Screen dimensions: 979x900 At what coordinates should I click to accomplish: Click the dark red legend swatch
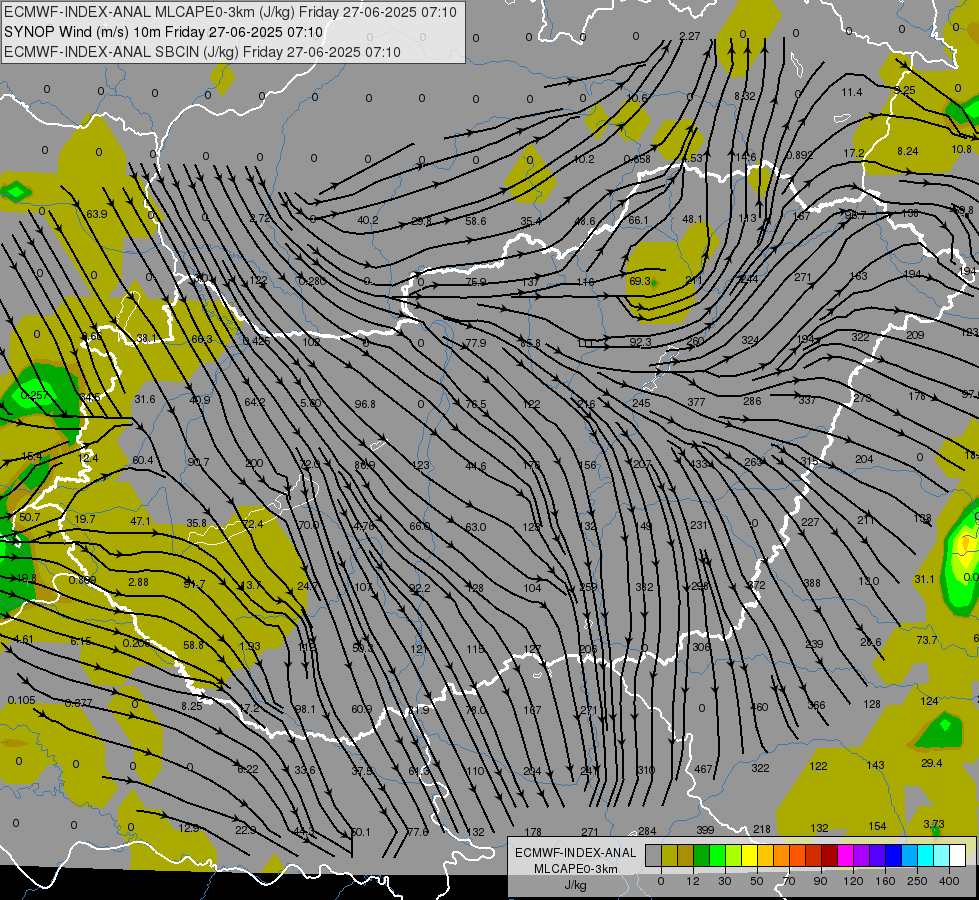coord(829,856)
